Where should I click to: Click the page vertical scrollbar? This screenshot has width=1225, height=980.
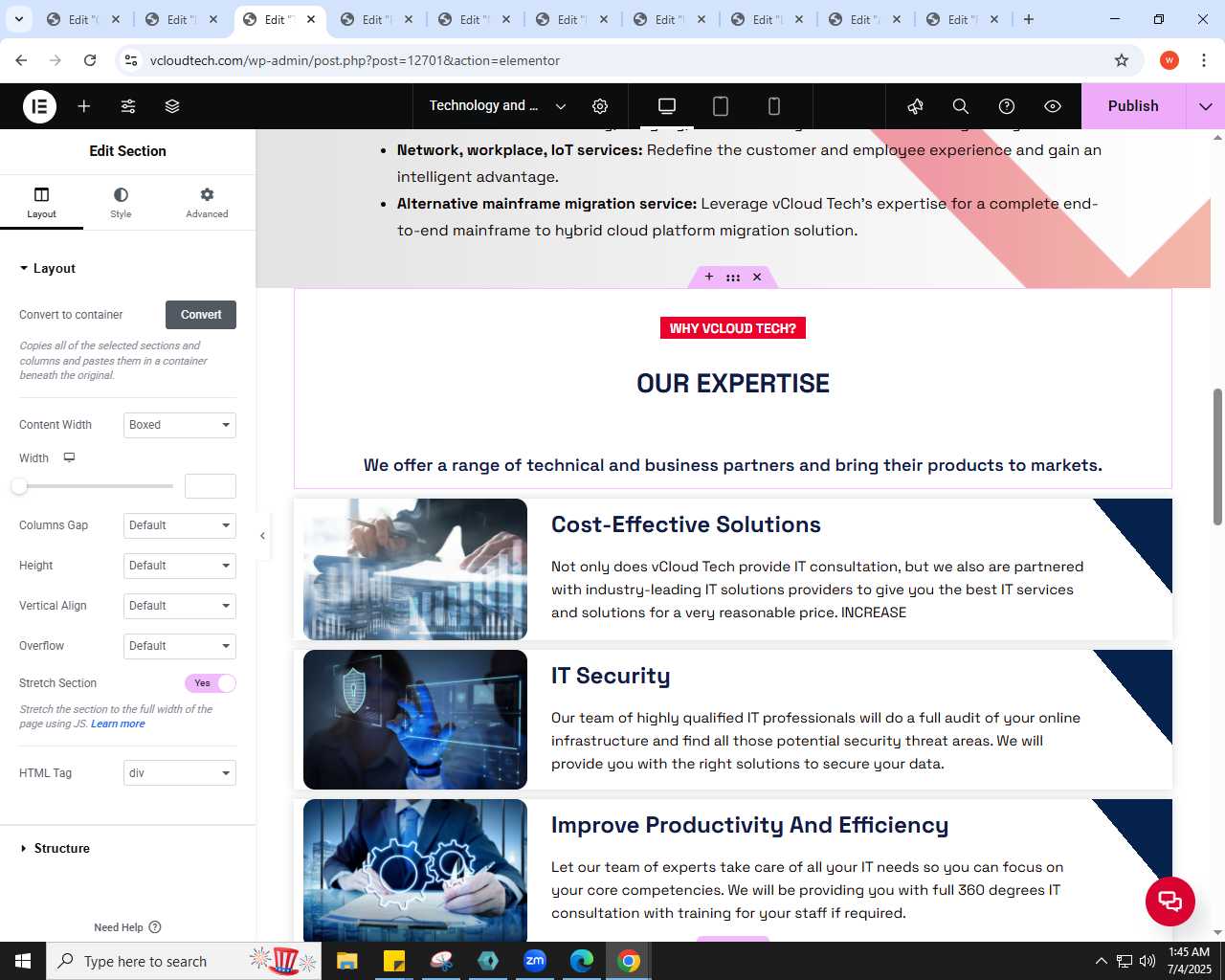click(1217, 457)
